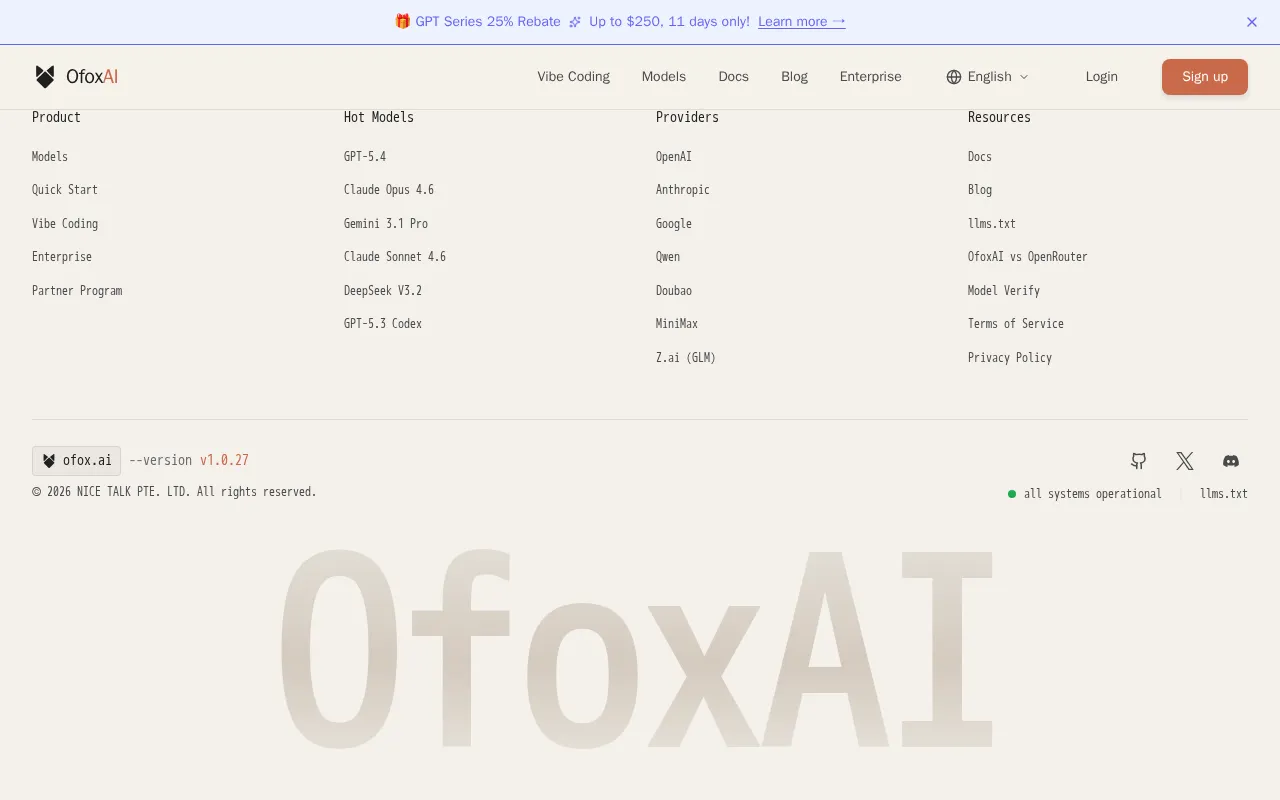Viewport: 1280px width, 800px height.
Task: Open the Qwen provider link
Action: tap(668, 257)
